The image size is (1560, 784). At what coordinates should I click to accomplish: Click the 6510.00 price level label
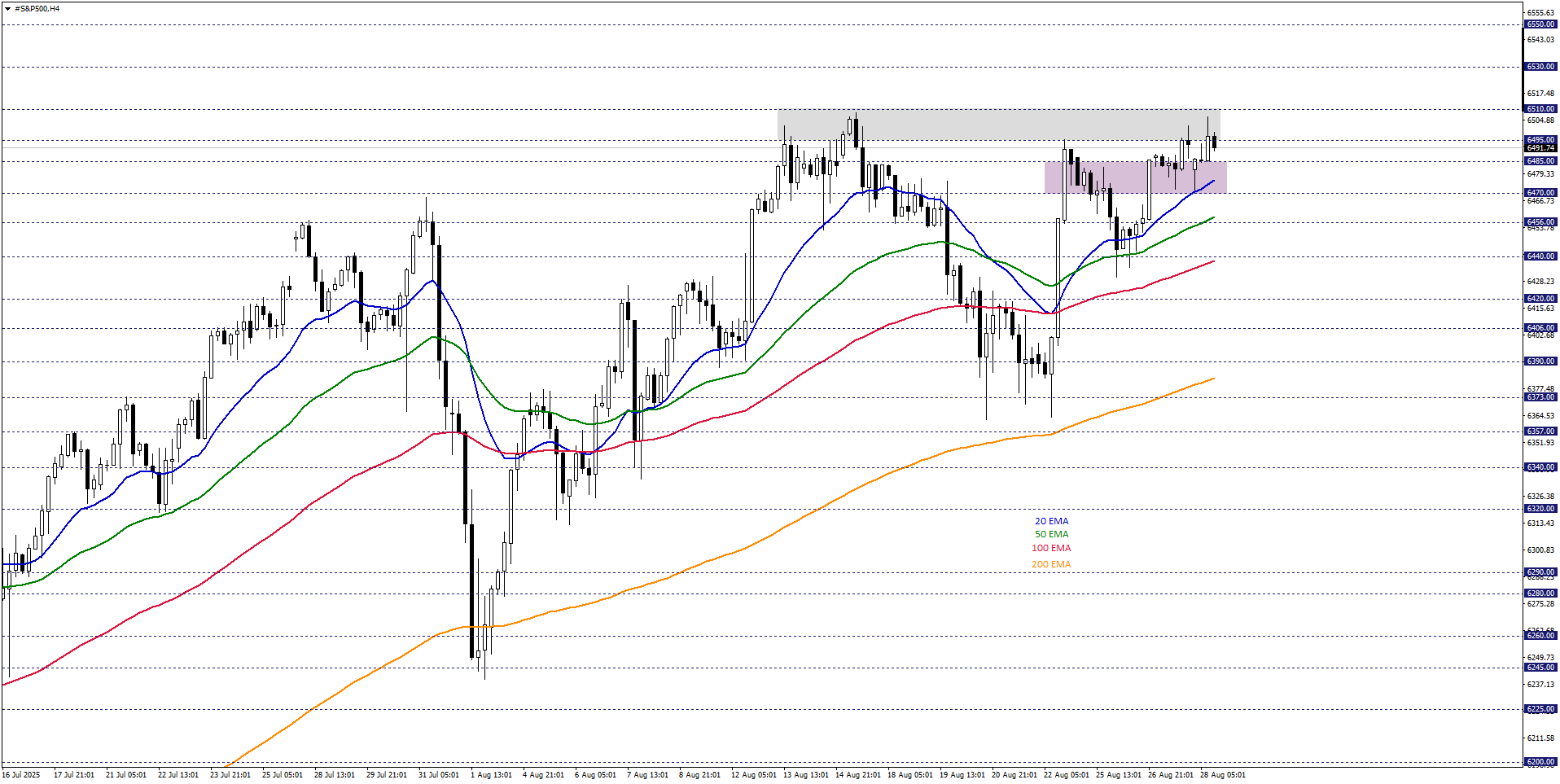coord(1540,109)
